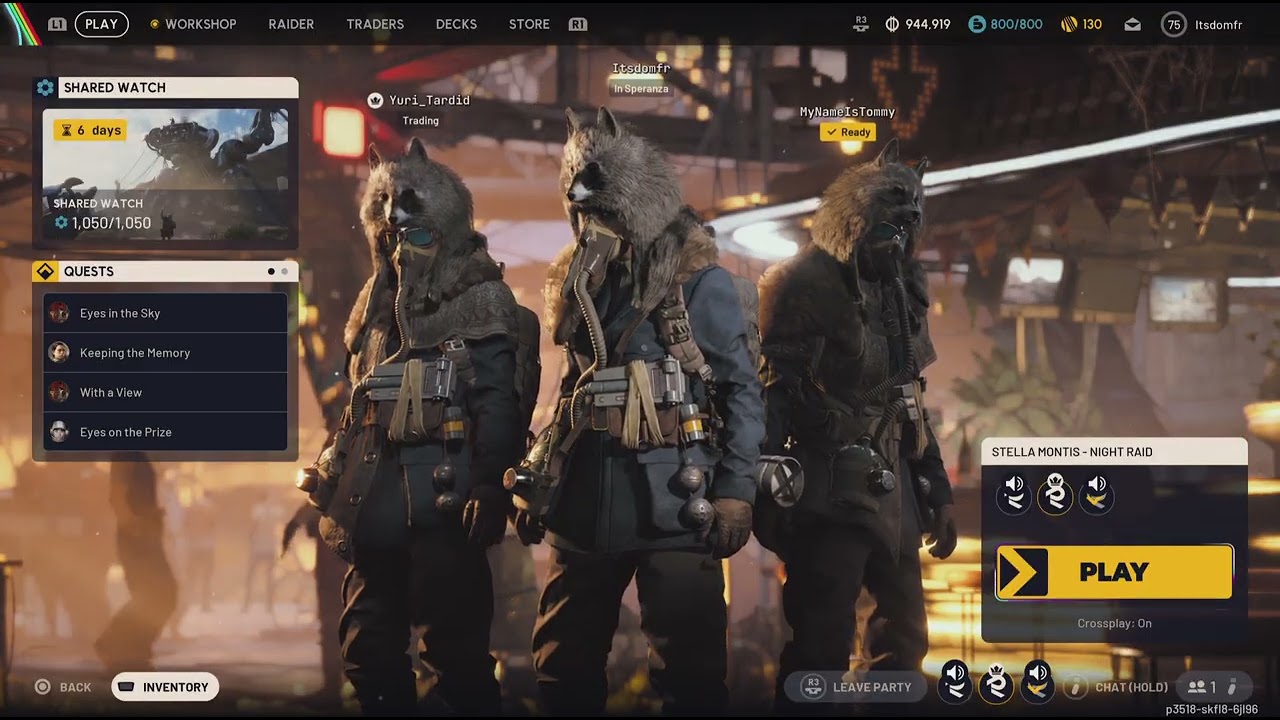This screenshot has height=720, width=1280.
Task: Click the Itsdomfr username in the top bar
Action: (1218, 25)
